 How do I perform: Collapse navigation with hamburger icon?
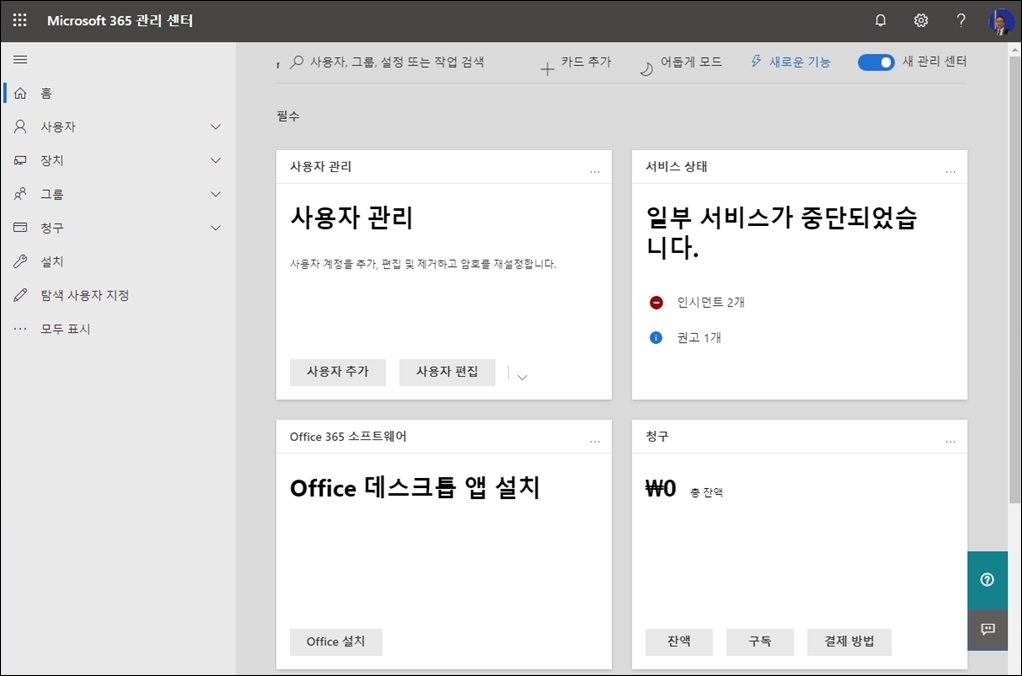[x=20, y=59]
